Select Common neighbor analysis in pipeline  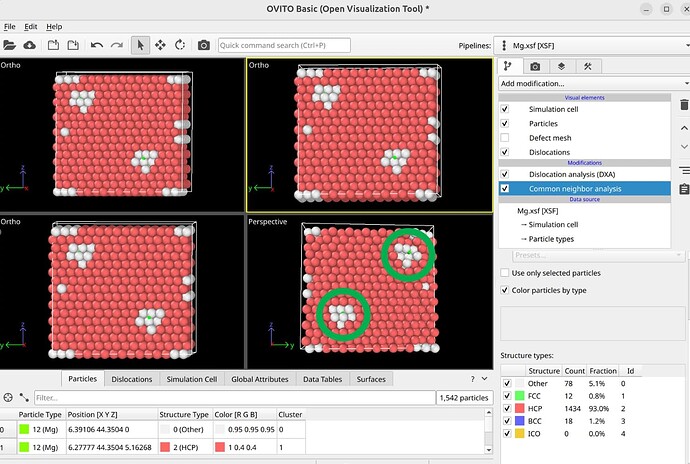click(x=573, y=188)
